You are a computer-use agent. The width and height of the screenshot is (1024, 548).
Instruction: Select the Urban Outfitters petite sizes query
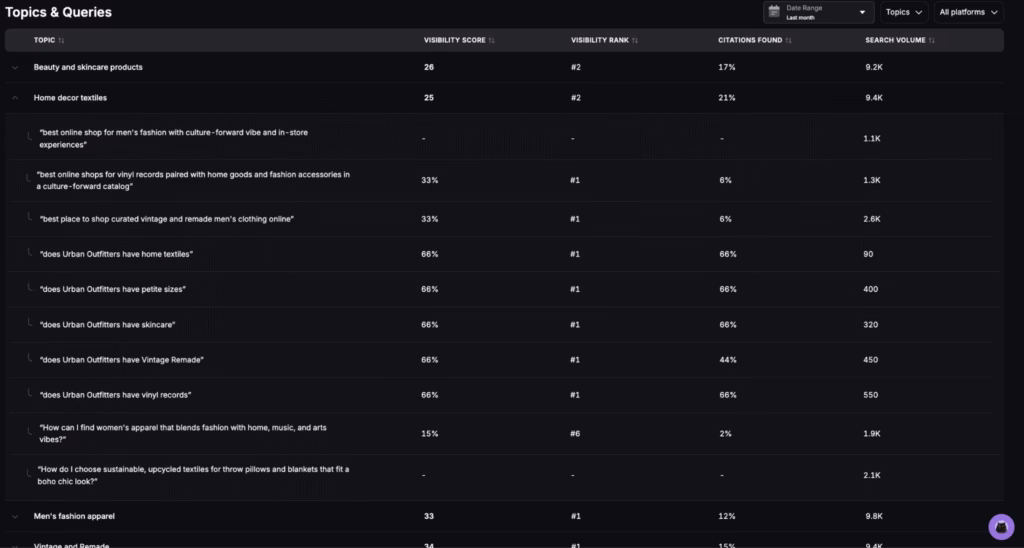click(x=113, y=289)
